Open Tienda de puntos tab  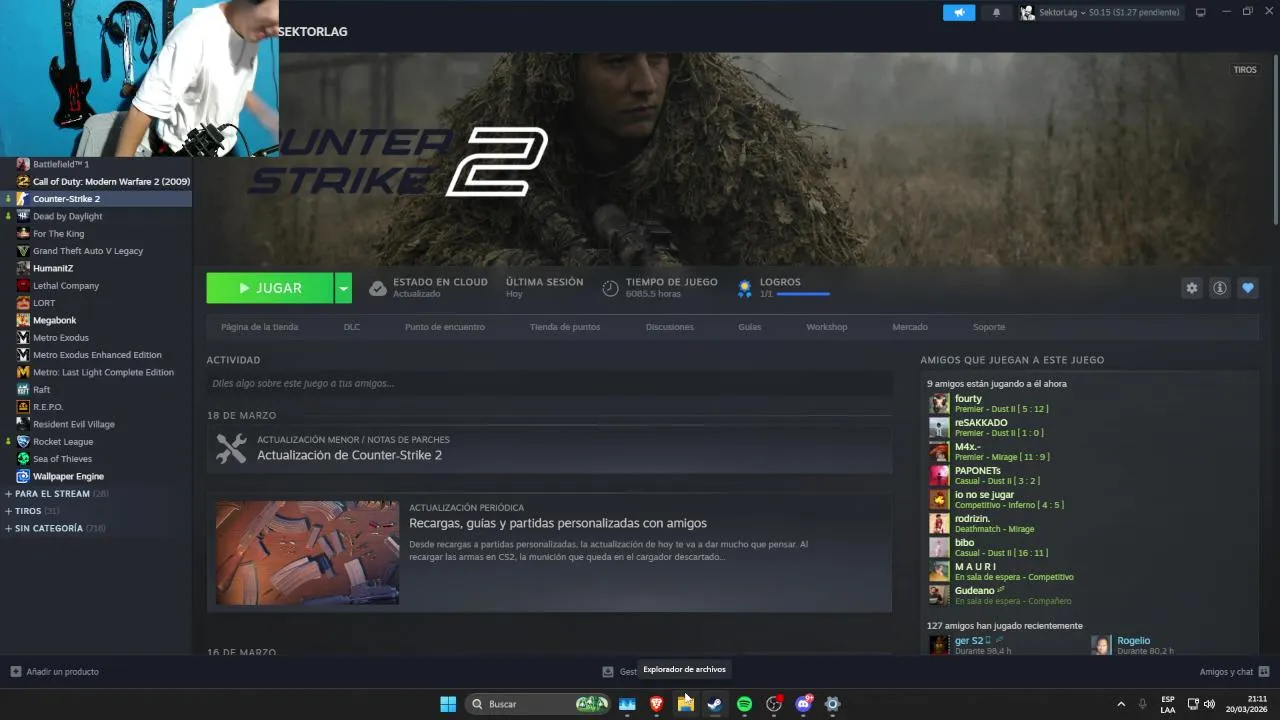point(565,327)
